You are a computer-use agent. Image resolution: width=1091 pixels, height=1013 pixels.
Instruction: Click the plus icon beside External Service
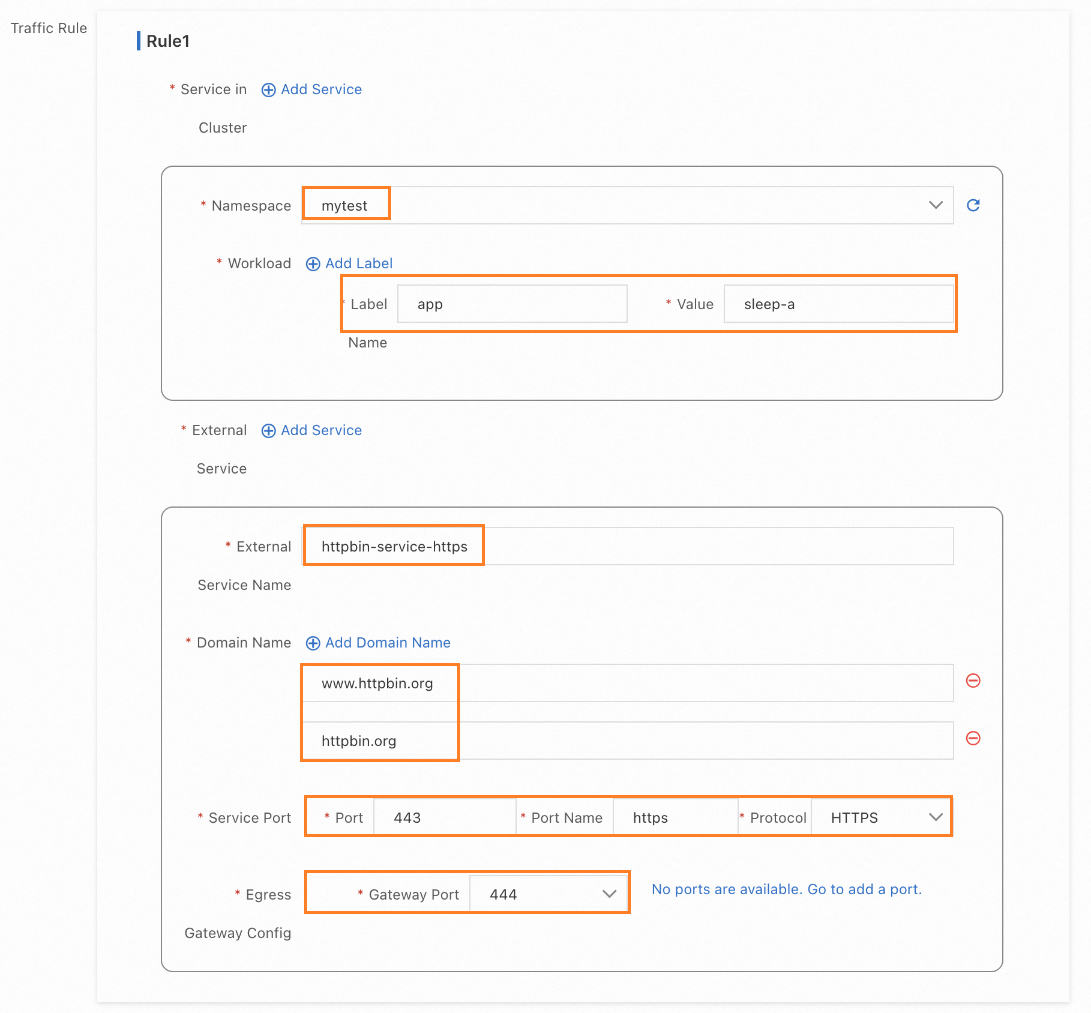(x=268, y=431)
